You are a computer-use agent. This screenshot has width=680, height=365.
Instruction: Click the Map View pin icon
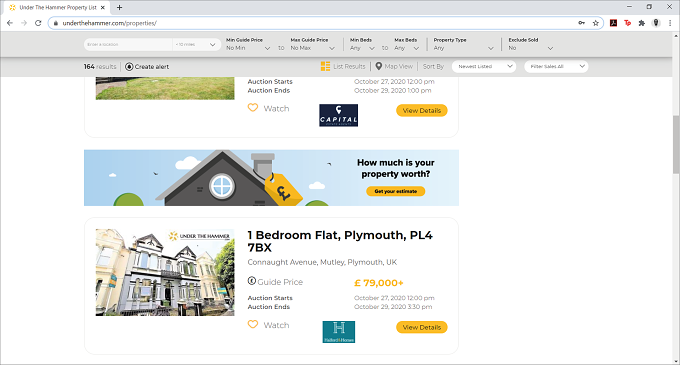point(379,66)
